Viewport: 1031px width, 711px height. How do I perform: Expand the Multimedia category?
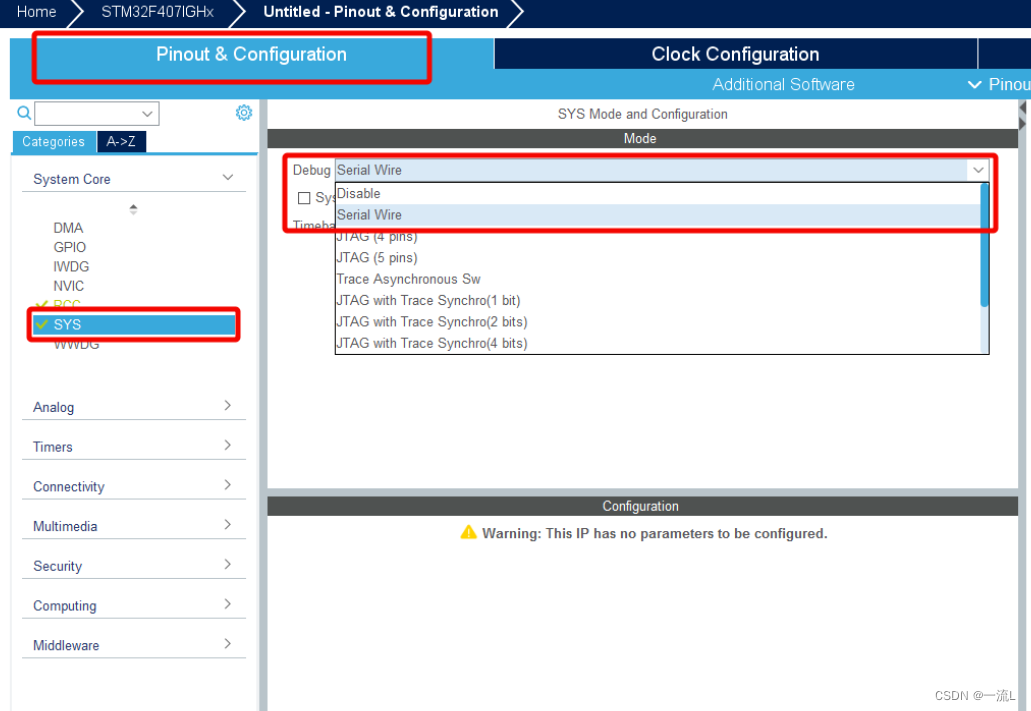coord(228,524)
